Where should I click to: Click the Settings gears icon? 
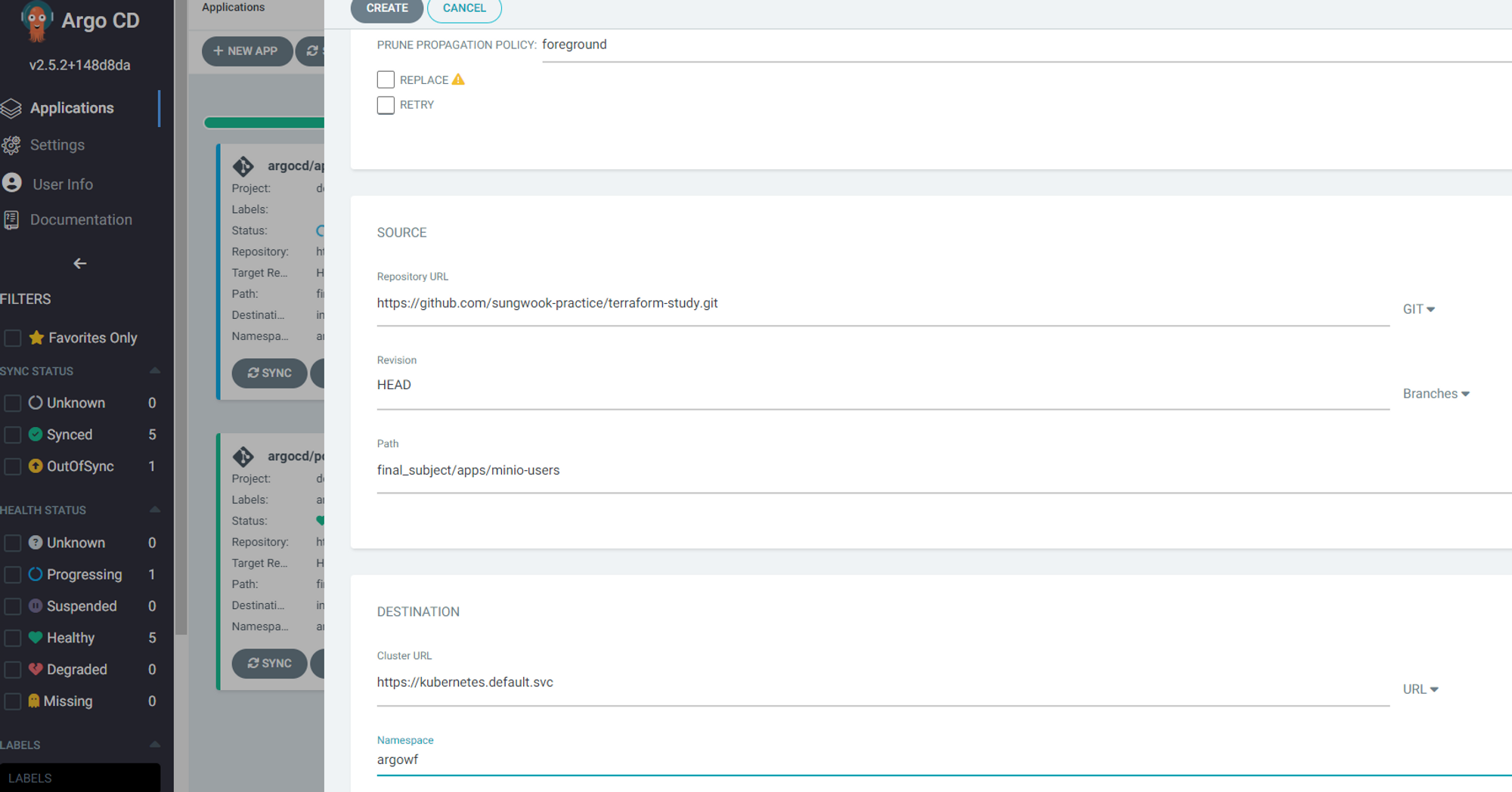(x=11, y=145)
